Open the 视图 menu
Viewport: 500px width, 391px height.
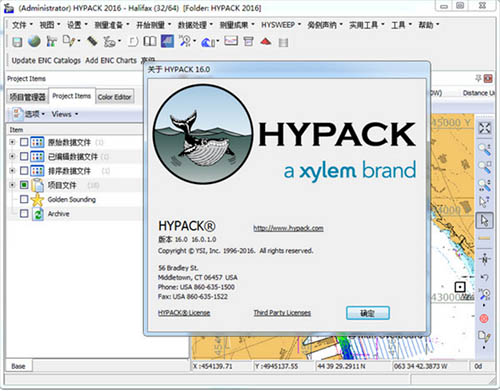(x=50, y=25)
